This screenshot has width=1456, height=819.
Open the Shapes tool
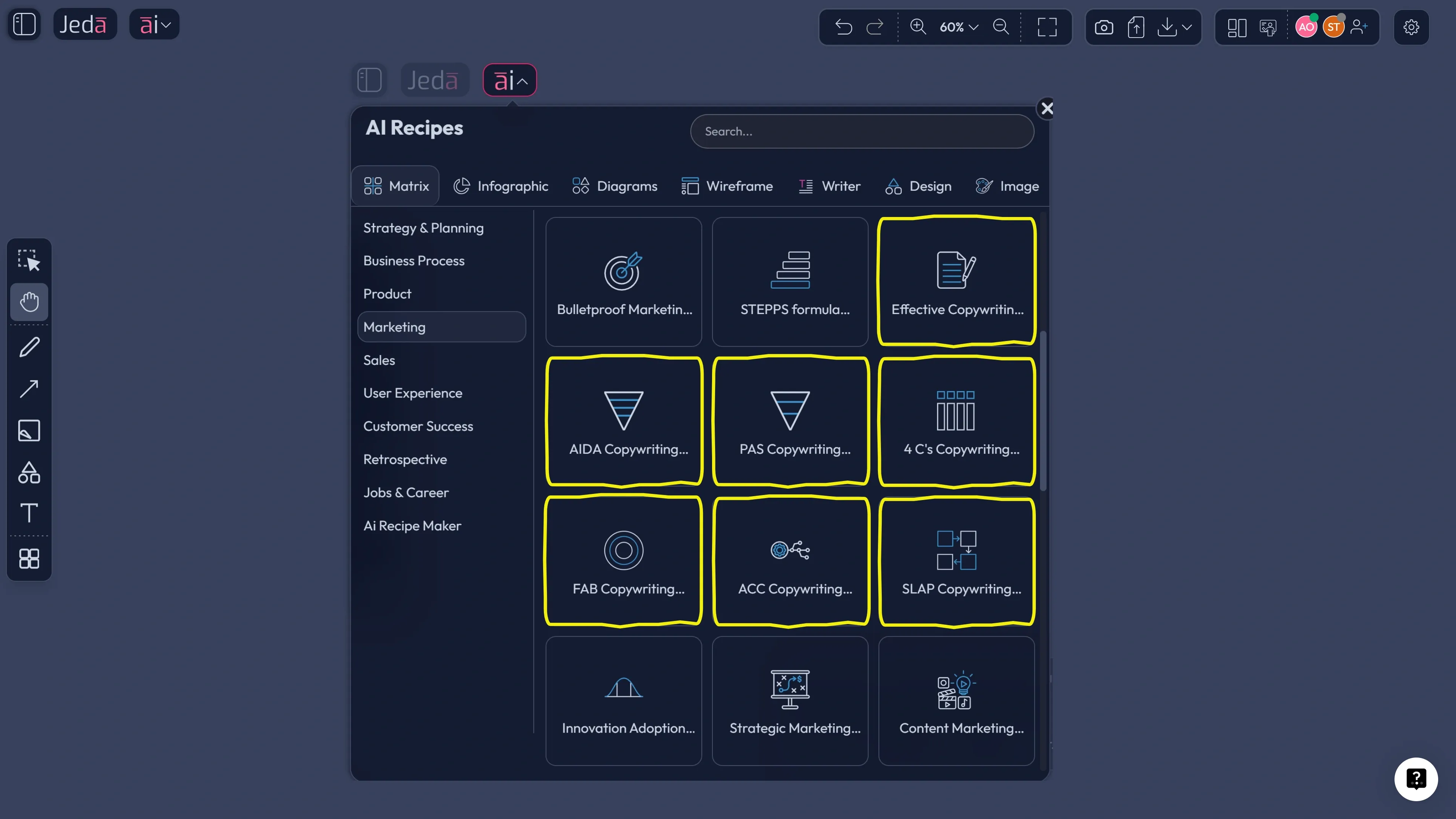pyautogui.click(x=29, y=473)
